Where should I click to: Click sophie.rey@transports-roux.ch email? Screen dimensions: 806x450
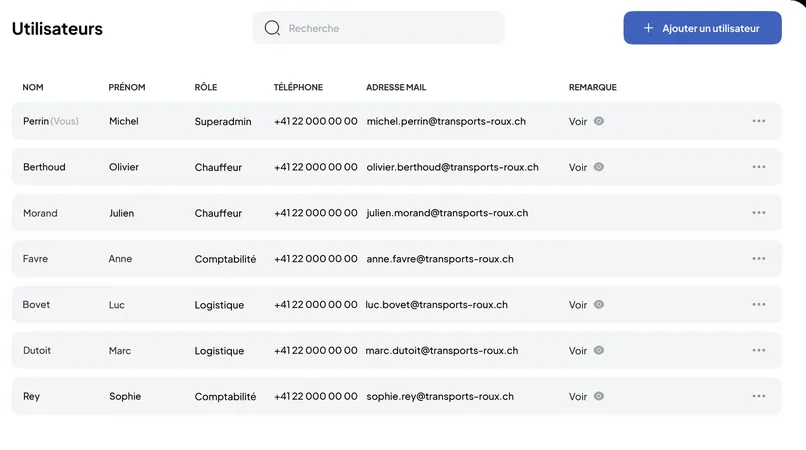[440, 397]
